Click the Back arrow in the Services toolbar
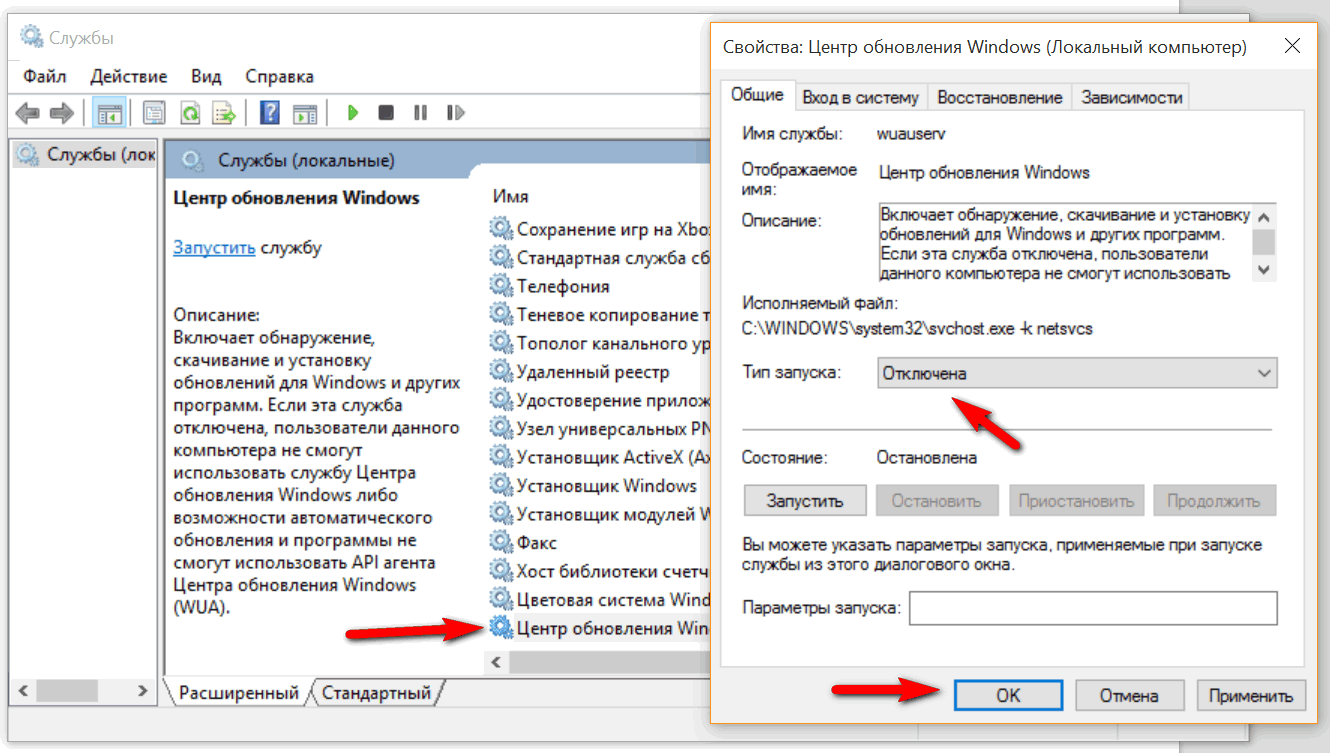The height and width of the screenshot is (753, 1330). 28,113
